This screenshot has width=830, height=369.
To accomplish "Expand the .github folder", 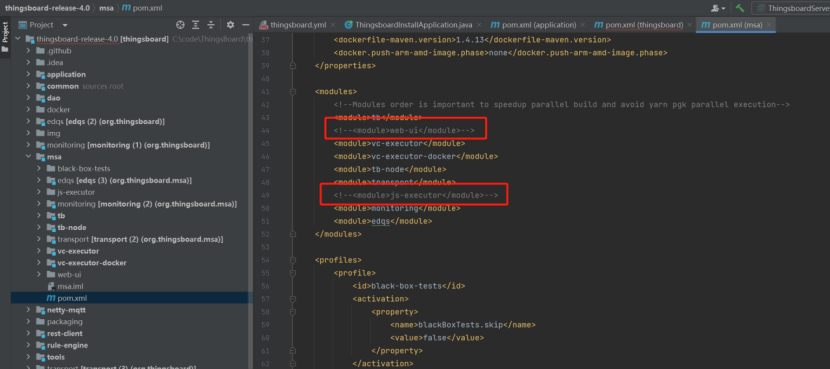I will (29, 51).
